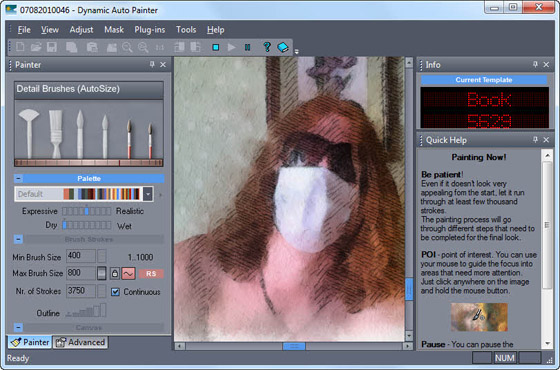Click the Nr. of Strokes field
The image size is (560, 370).
(x=81, y=291)
